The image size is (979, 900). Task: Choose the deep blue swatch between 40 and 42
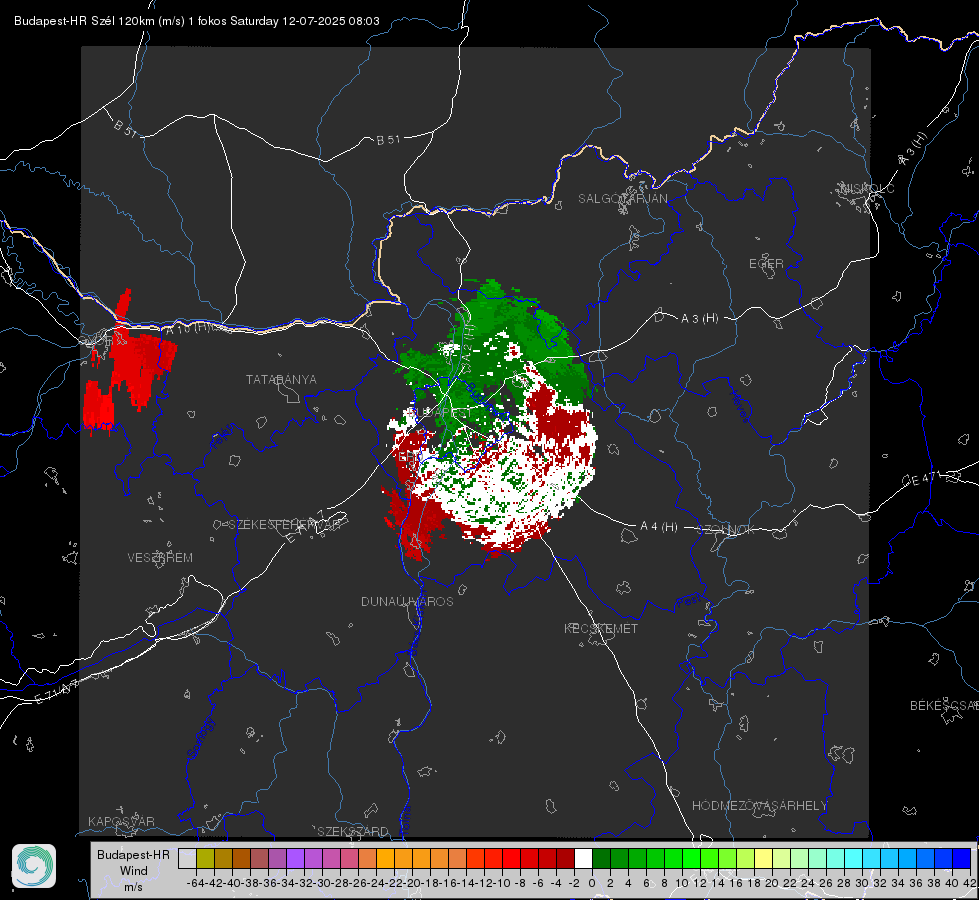click(x=961, y=858)
